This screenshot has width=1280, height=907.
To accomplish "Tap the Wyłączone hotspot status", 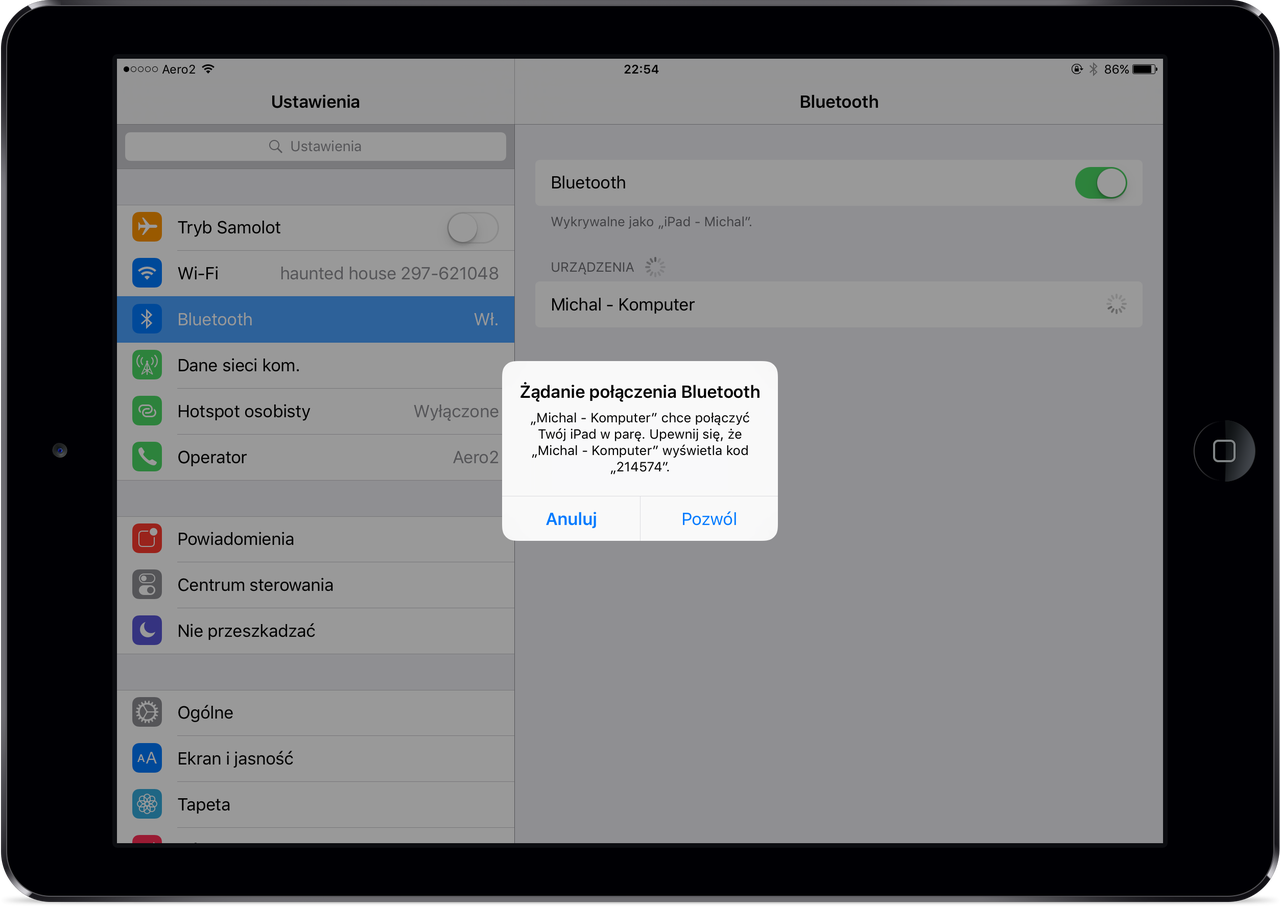I will (456, 411).
